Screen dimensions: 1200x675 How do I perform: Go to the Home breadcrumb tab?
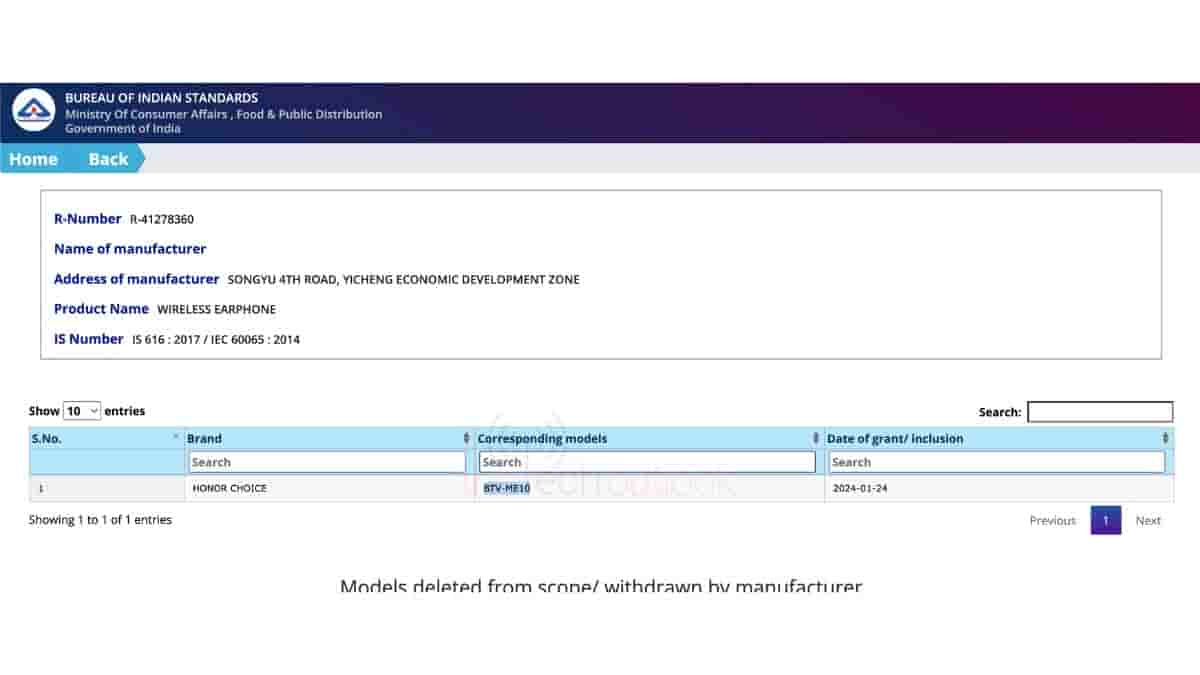click(x=33, y=159)
